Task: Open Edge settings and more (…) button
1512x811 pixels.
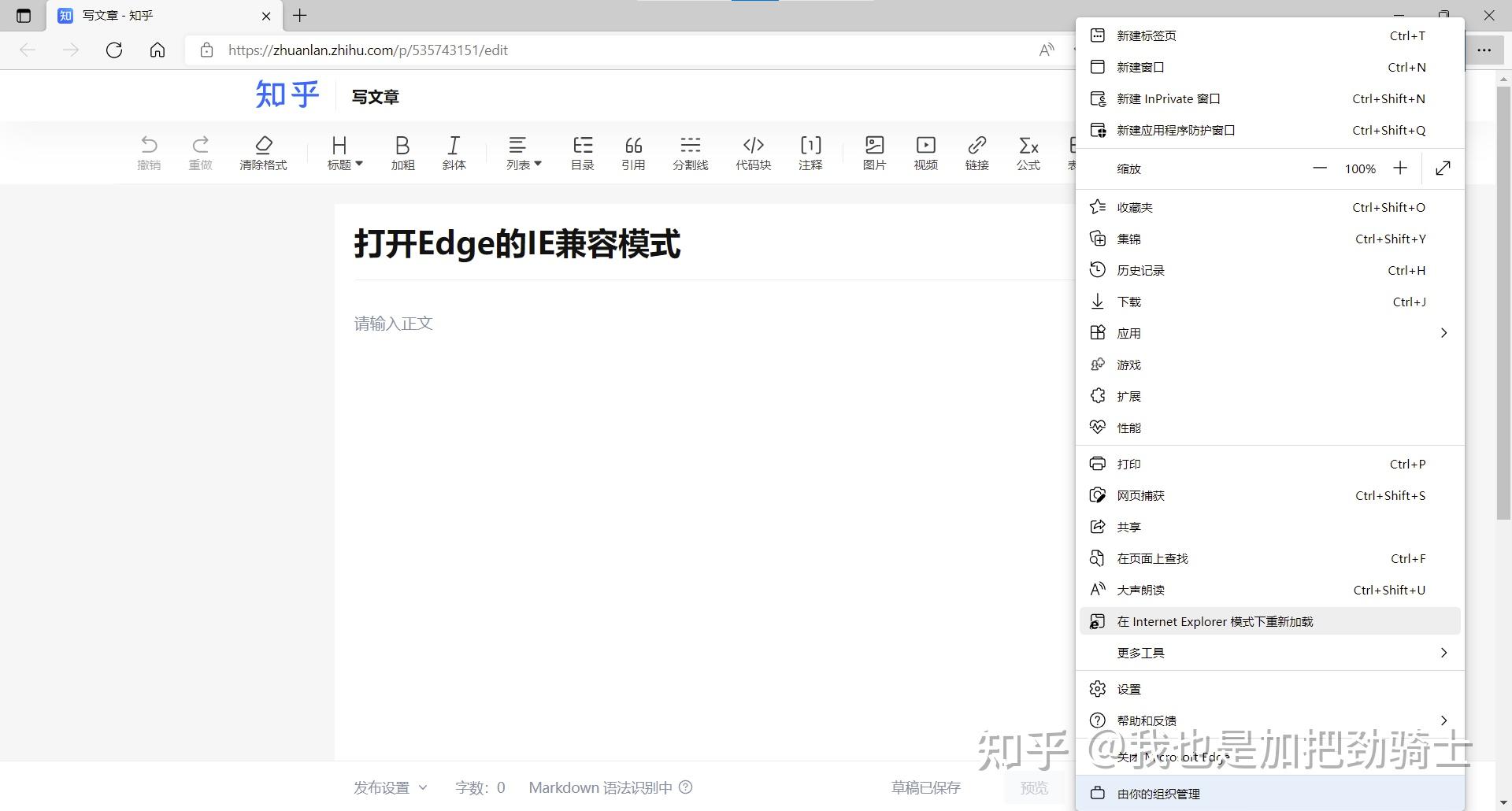Action: point(1484,50)
